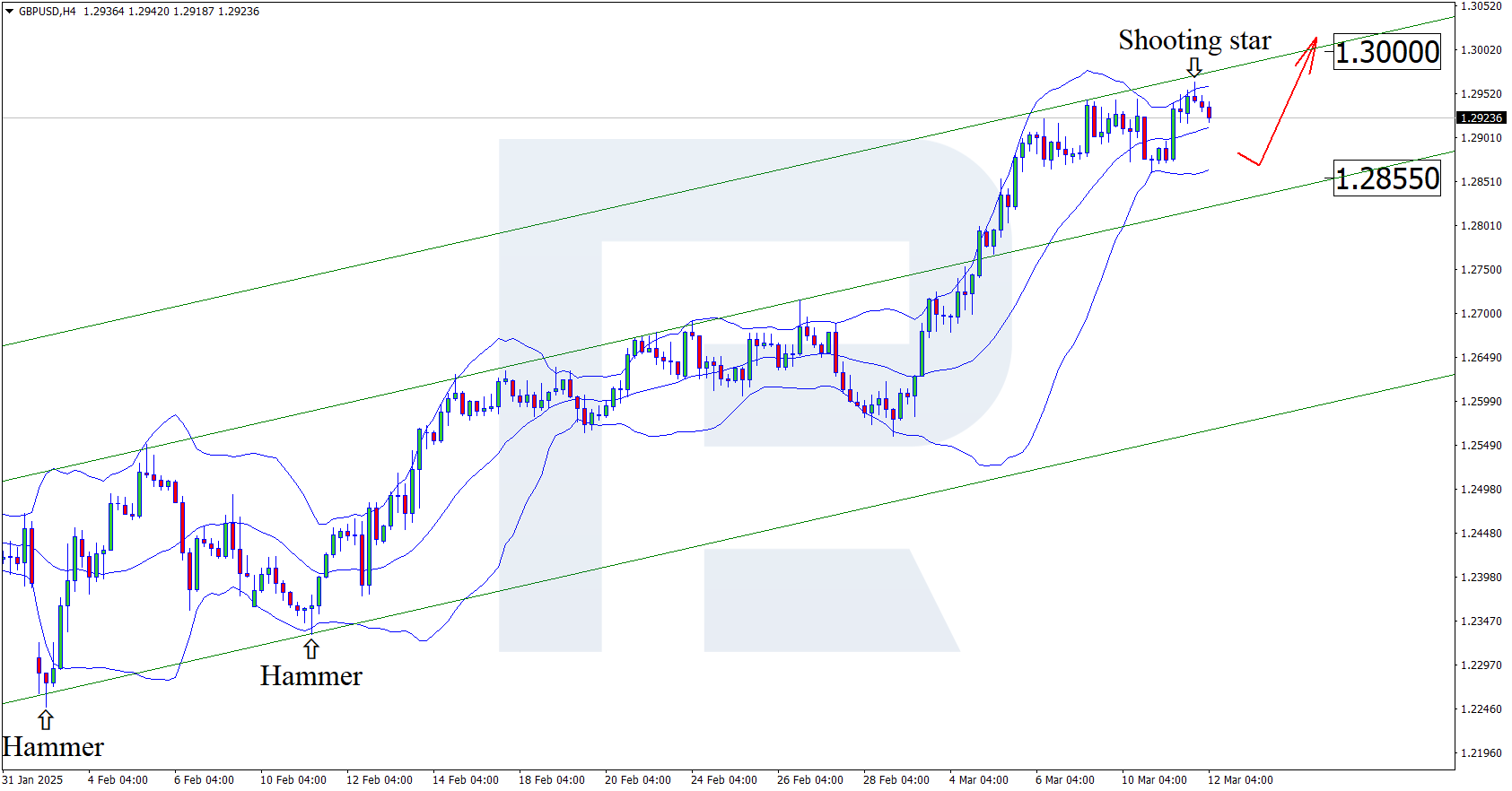
Task: Click the 1.28550 price level label
Action: 1387,178
